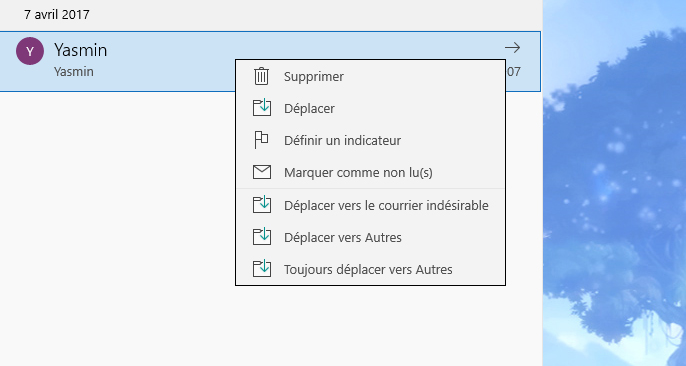Click the envelope icon for mark as unread
This screenshot has width=686, height=366.
262,172
